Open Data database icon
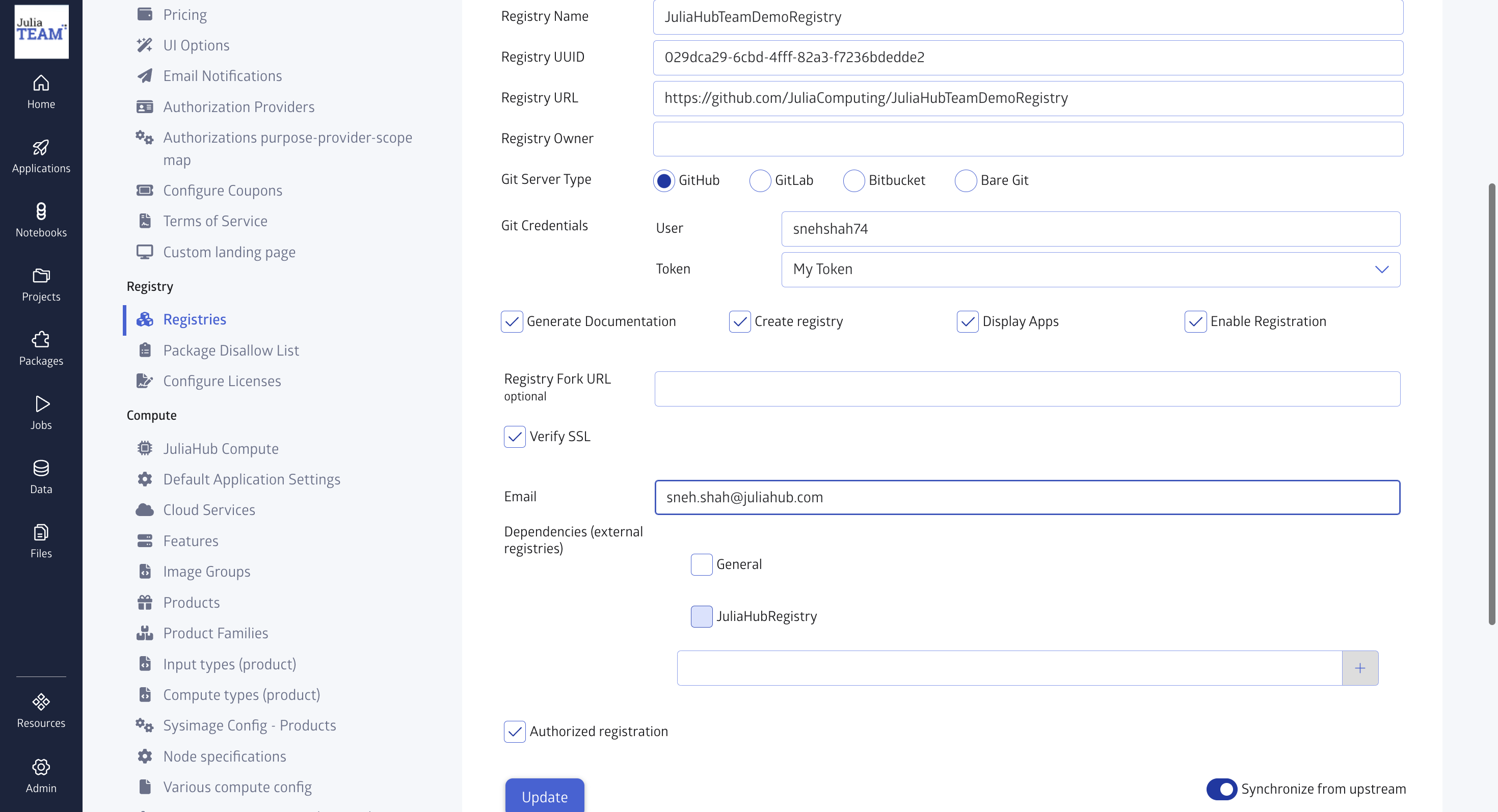This screenshot has height=812, width=1498. coord(41,468)
